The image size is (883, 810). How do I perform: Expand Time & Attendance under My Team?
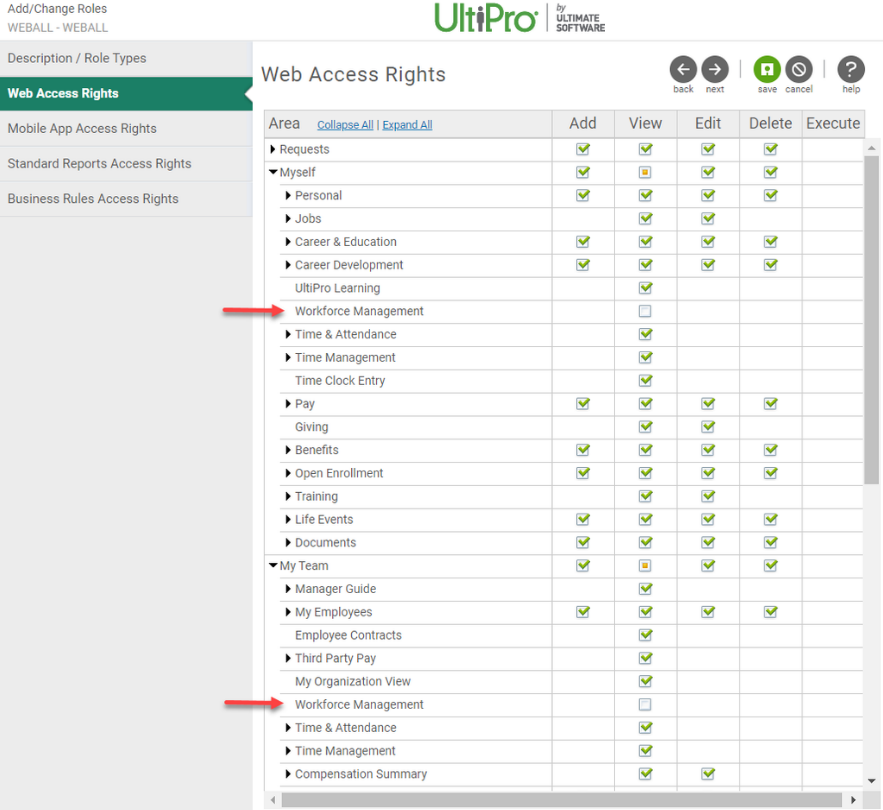(x=288, y=727)
